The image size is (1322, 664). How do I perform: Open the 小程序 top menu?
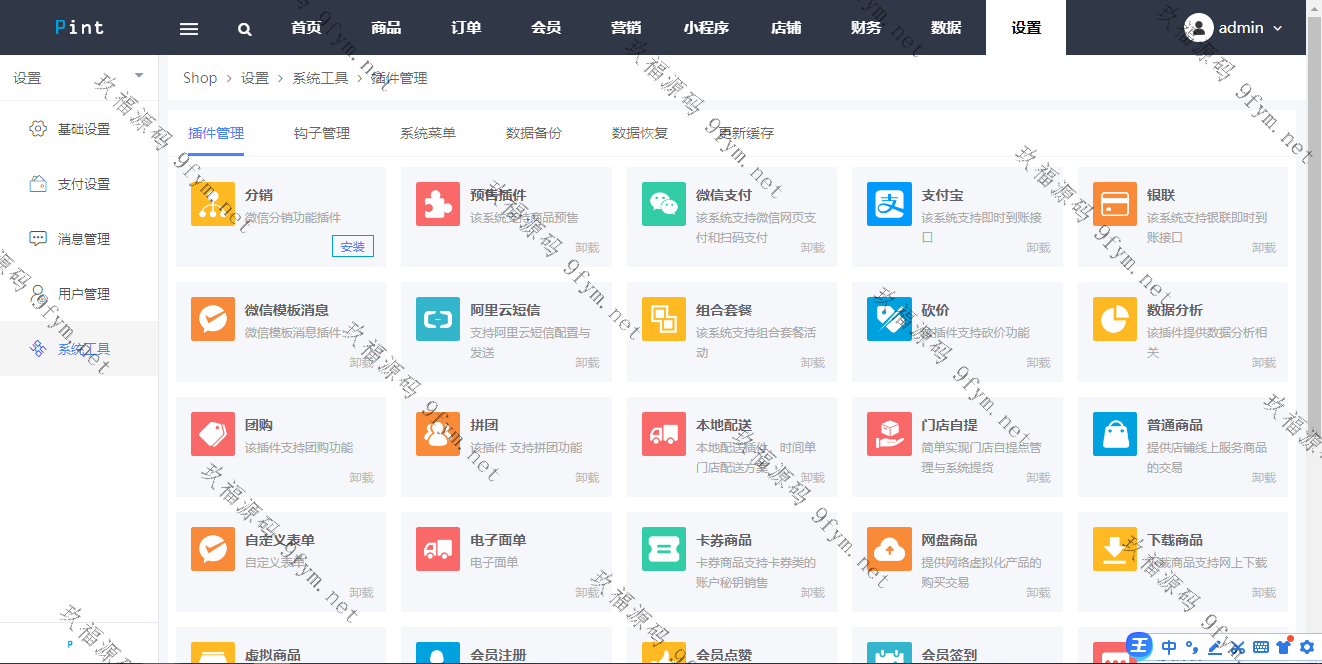click(x=706, y=28)
